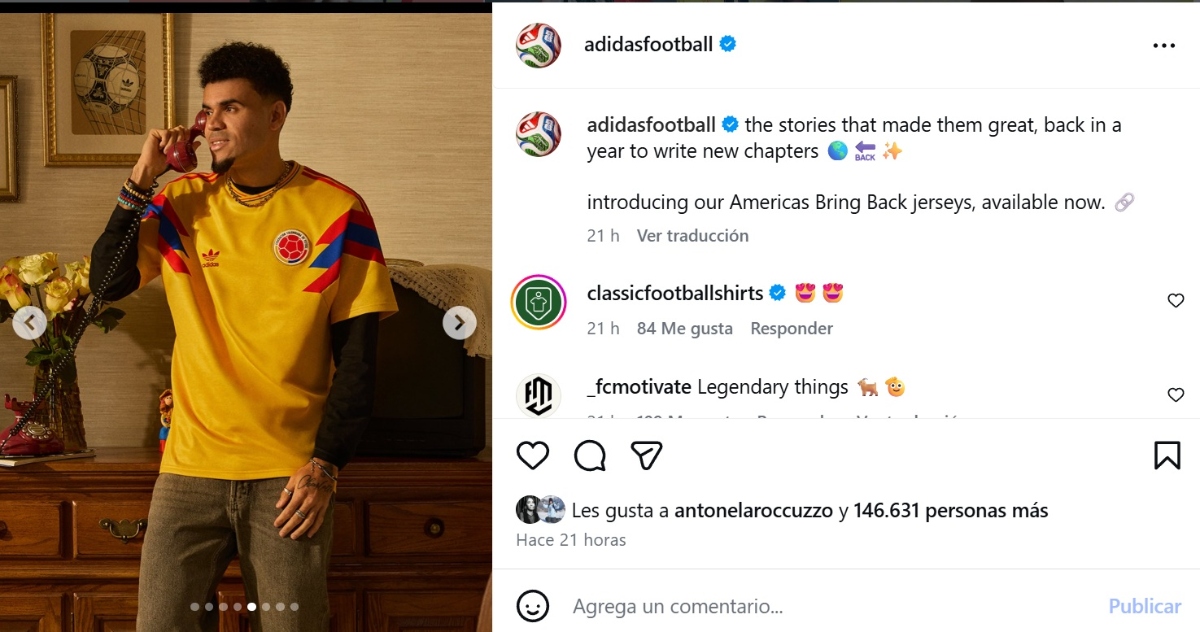
Task: Reply with the Responder button
Action: click(792, 328)
